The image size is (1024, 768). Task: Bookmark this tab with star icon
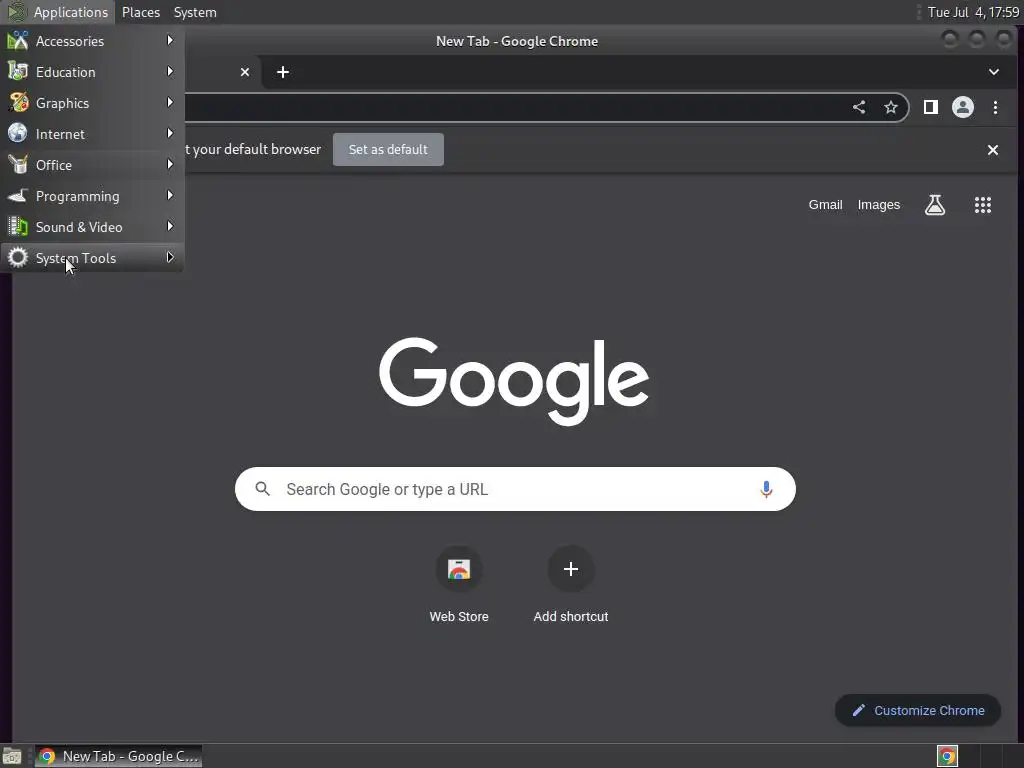click(891, 107)
